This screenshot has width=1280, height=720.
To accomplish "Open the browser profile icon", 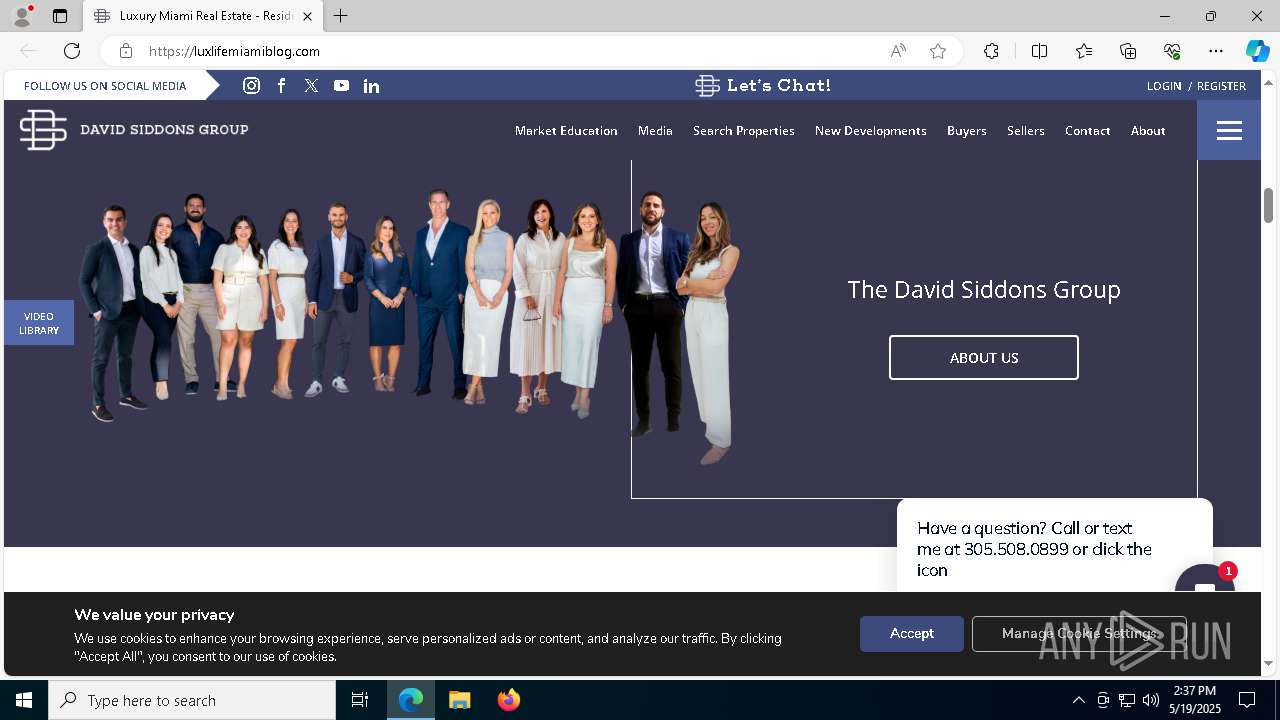I will tap(22, 16).
